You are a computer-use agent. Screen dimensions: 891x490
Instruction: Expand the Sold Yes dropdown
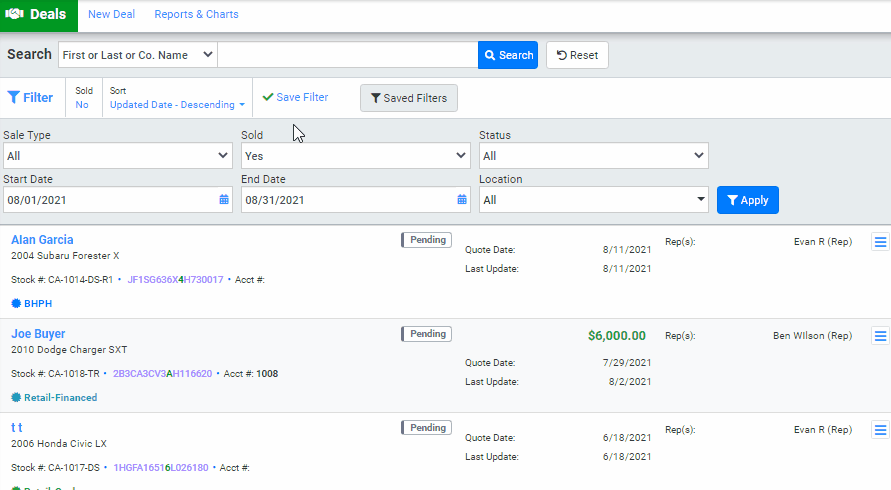click(x=356, y=156)
